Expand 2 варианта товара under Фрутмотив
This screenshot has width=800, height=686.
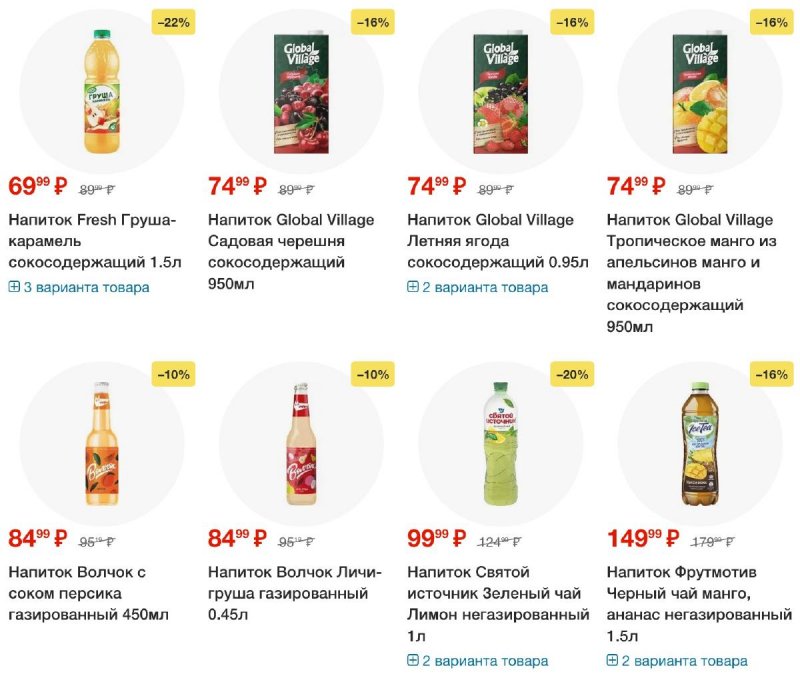pyautogui.click(x=677, y=661)
